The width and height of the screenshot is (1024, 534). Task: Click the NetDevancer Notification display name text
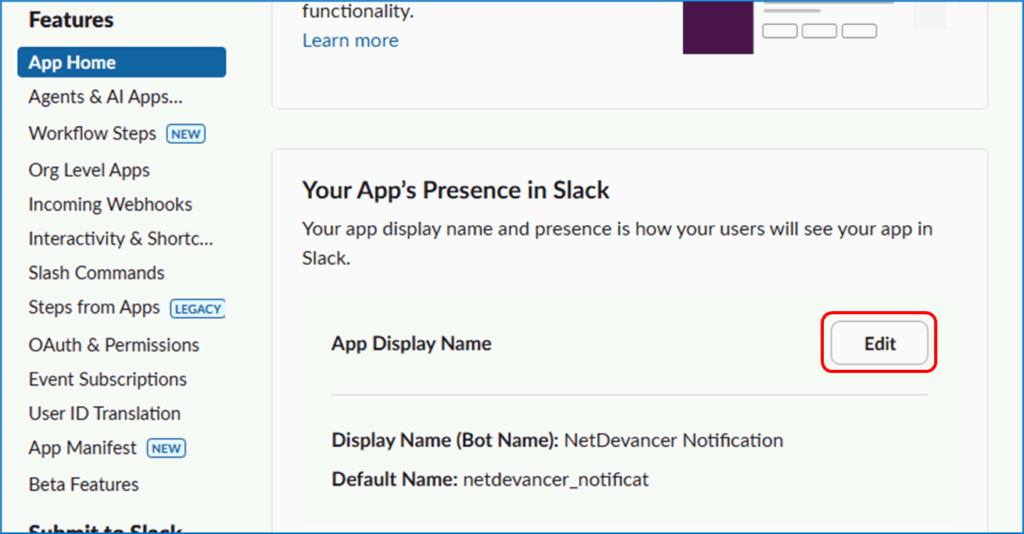(673, 440)
